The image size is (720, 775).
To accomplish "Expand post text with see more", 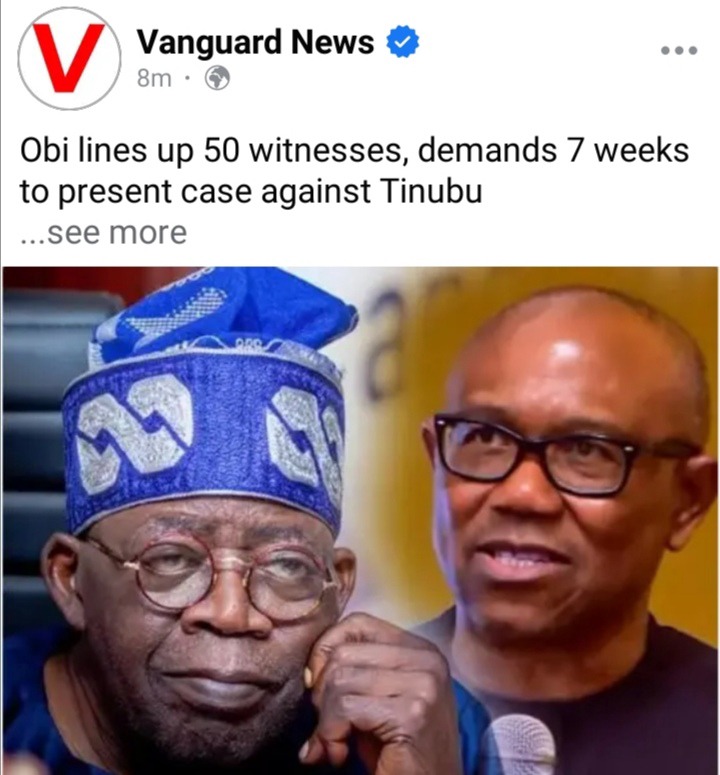I will [104, 232].
